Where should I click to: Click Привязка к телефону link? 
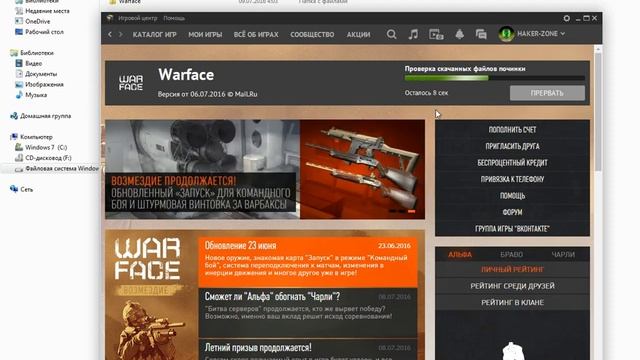512,179
